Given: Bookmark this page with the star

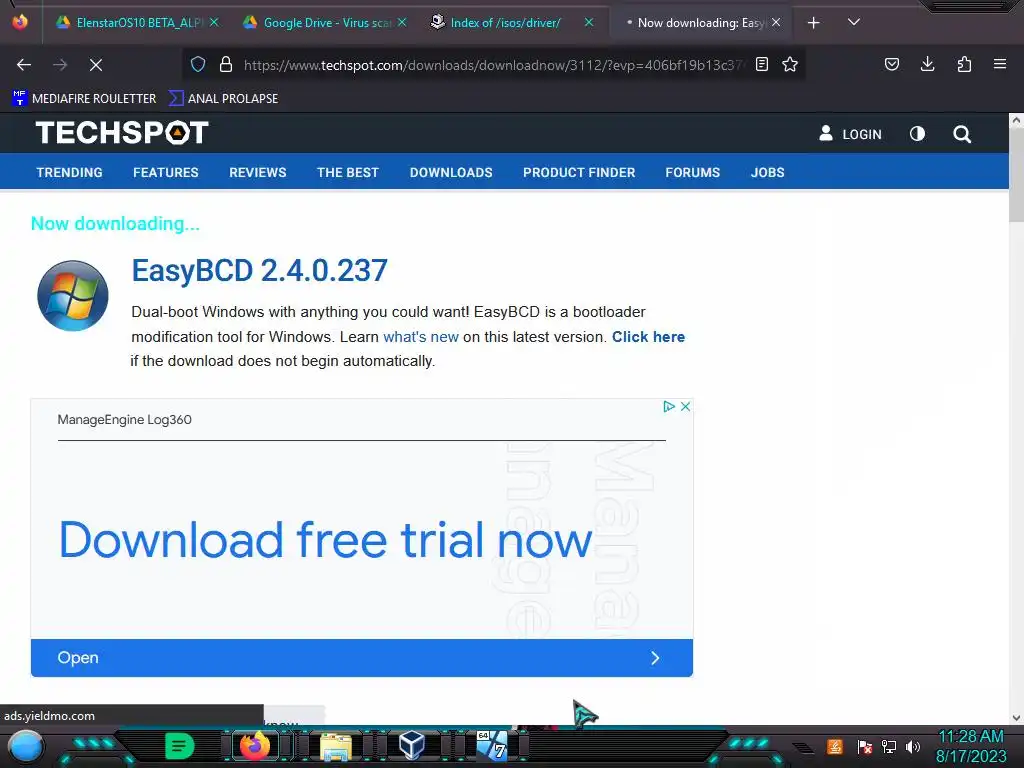Looking at the screenshot, I should (x=790, y=64).
